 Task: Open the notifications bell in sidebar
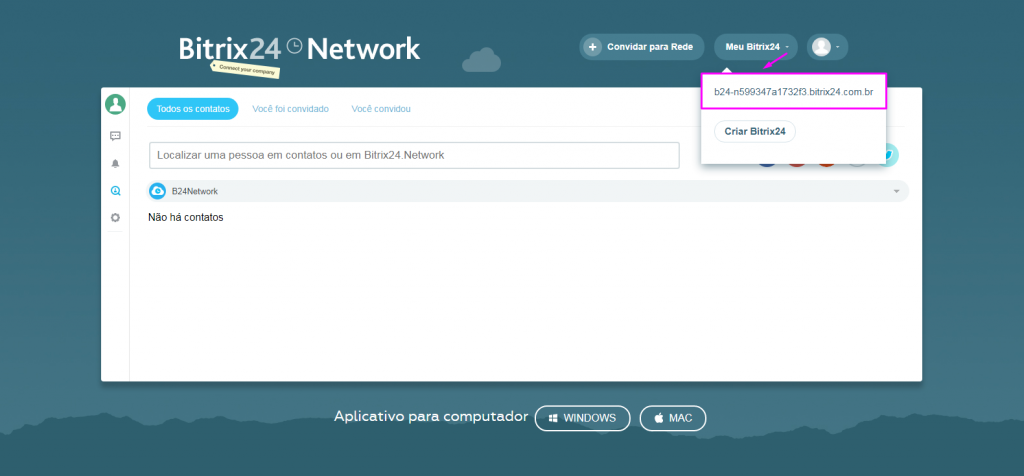116,163
